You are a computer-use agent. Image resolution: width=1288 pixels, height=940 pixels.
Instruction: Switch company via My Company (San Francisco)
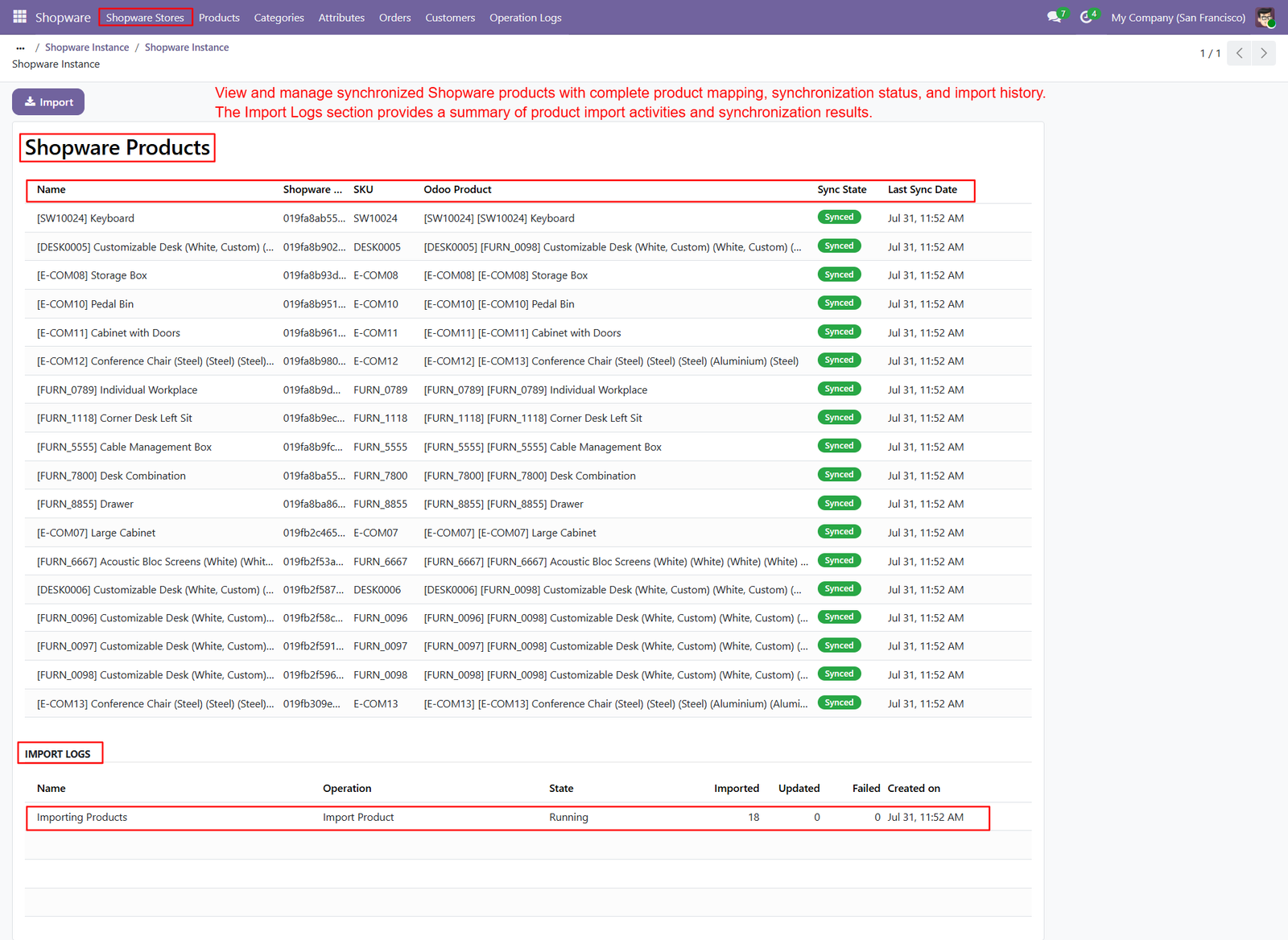coord(1178,18)
